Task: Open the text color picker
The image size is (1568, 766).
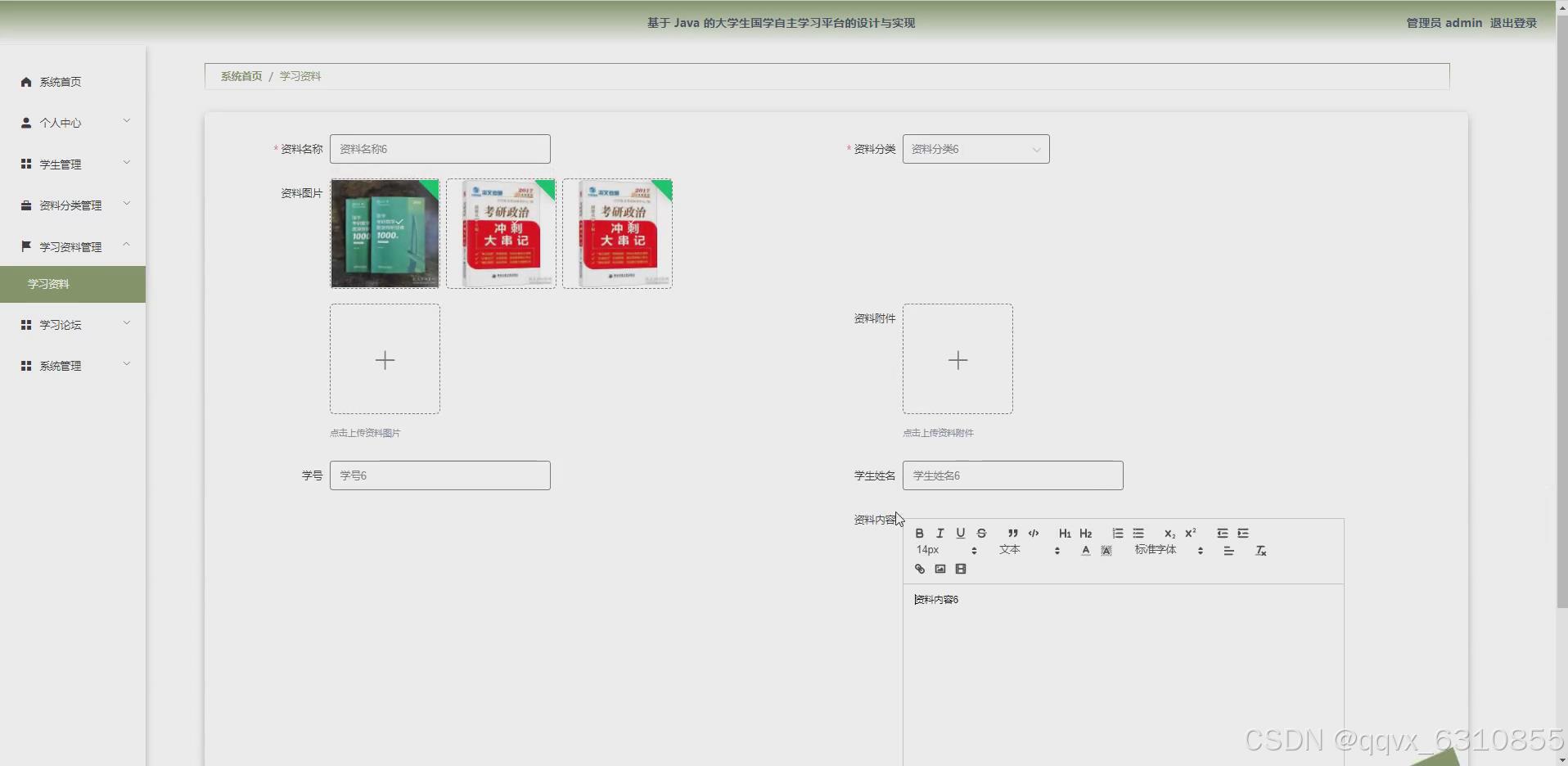Action: 1086,551
